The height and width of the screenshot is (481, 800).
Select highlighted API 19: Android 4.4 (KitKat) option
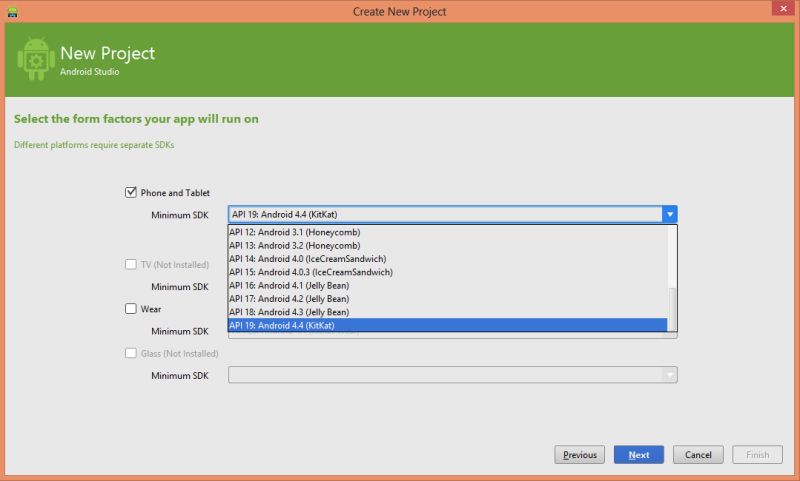click(x=447, y=325)
